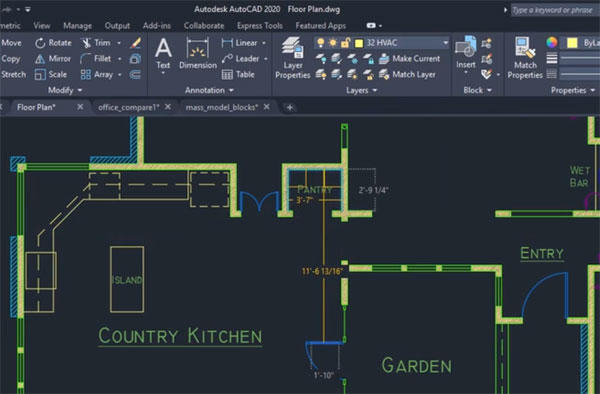Click the linetype icon in Properties panel
Screen dimensions: 600x394
click(x=552, y=73)
